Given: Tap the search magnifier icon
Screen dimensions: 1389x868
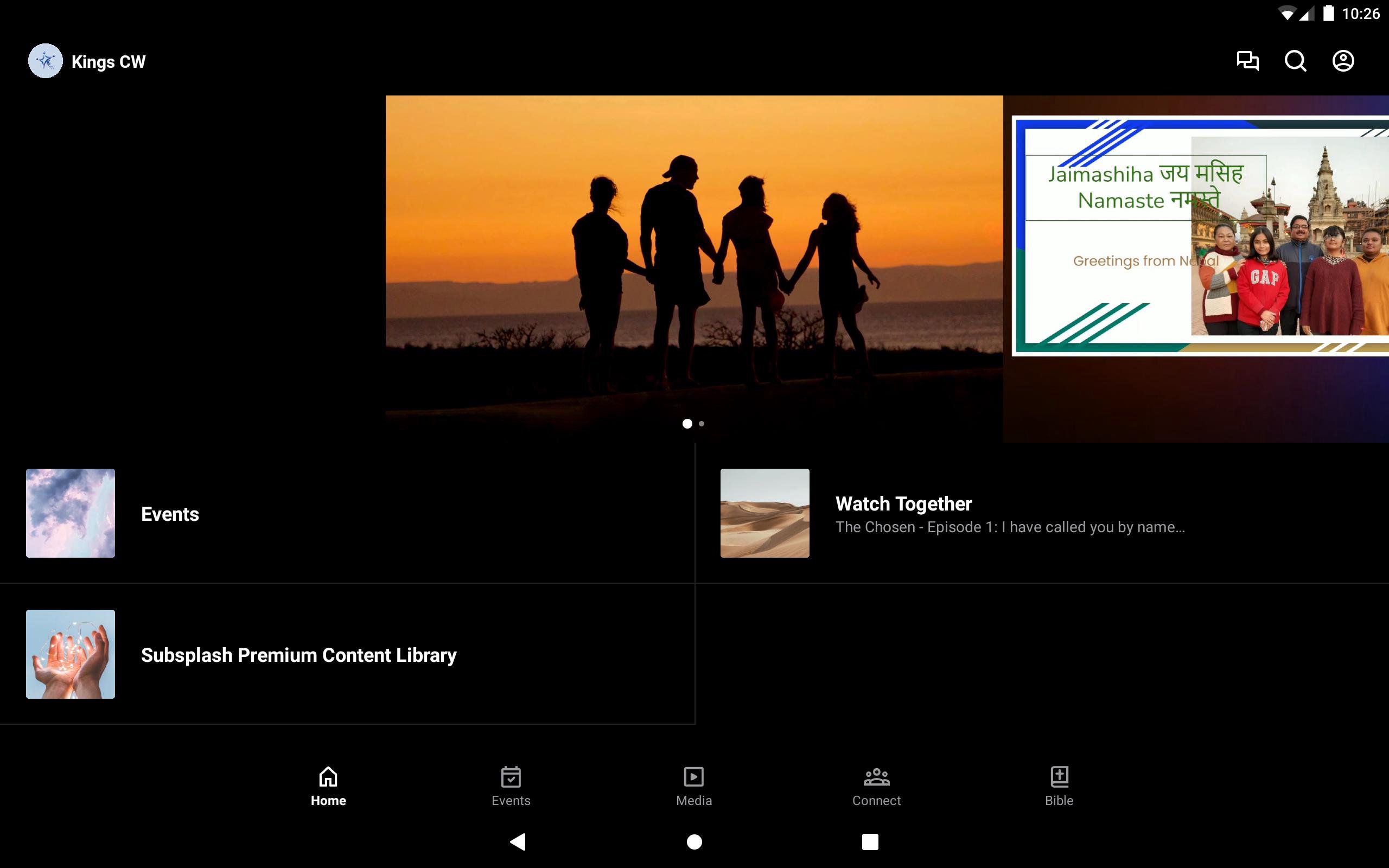Looking at the screenshot, I should 1295,61.
